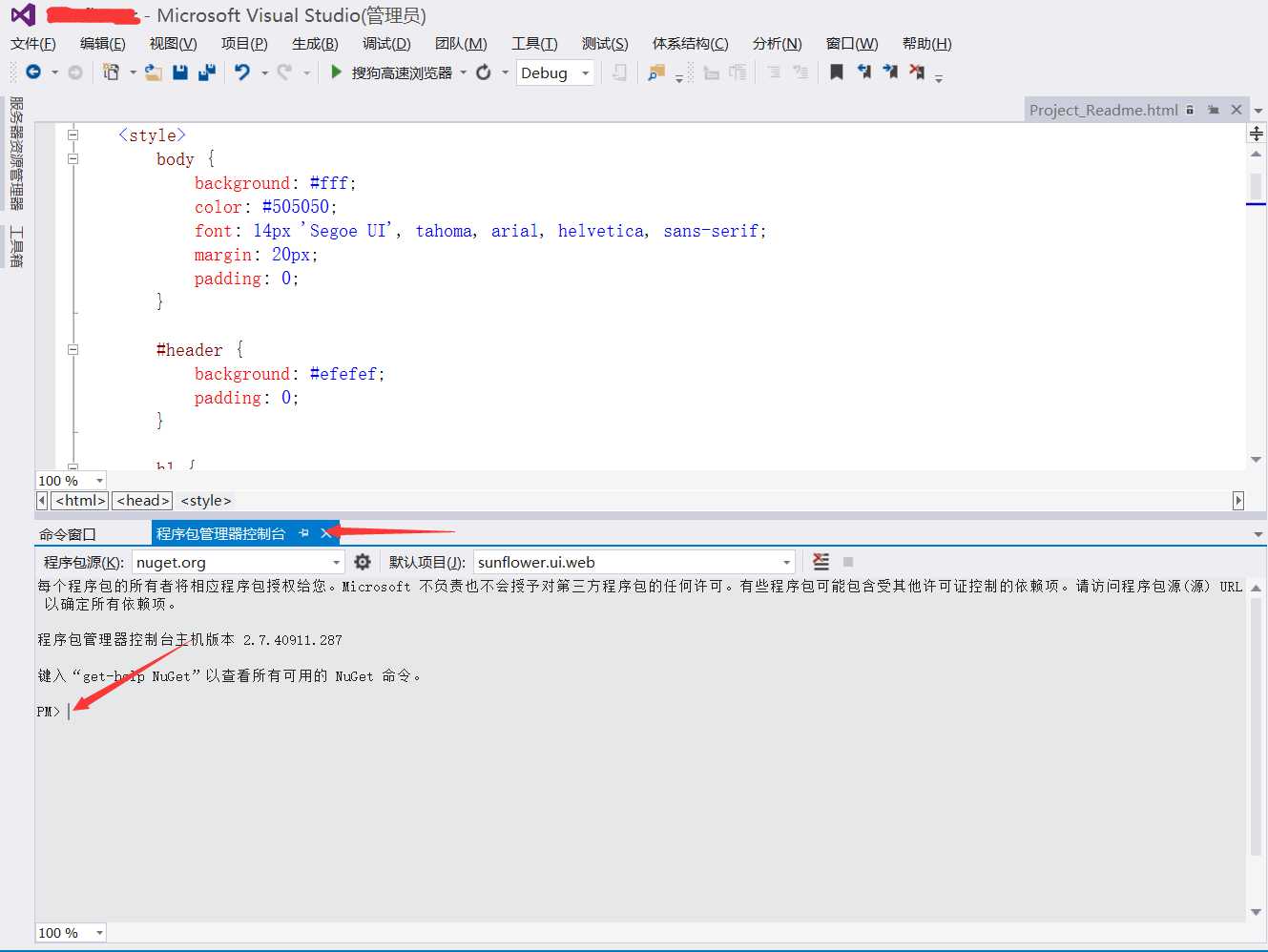Open the package source nuget.org dropdown

pyautogui.click(x=336, y=562)
